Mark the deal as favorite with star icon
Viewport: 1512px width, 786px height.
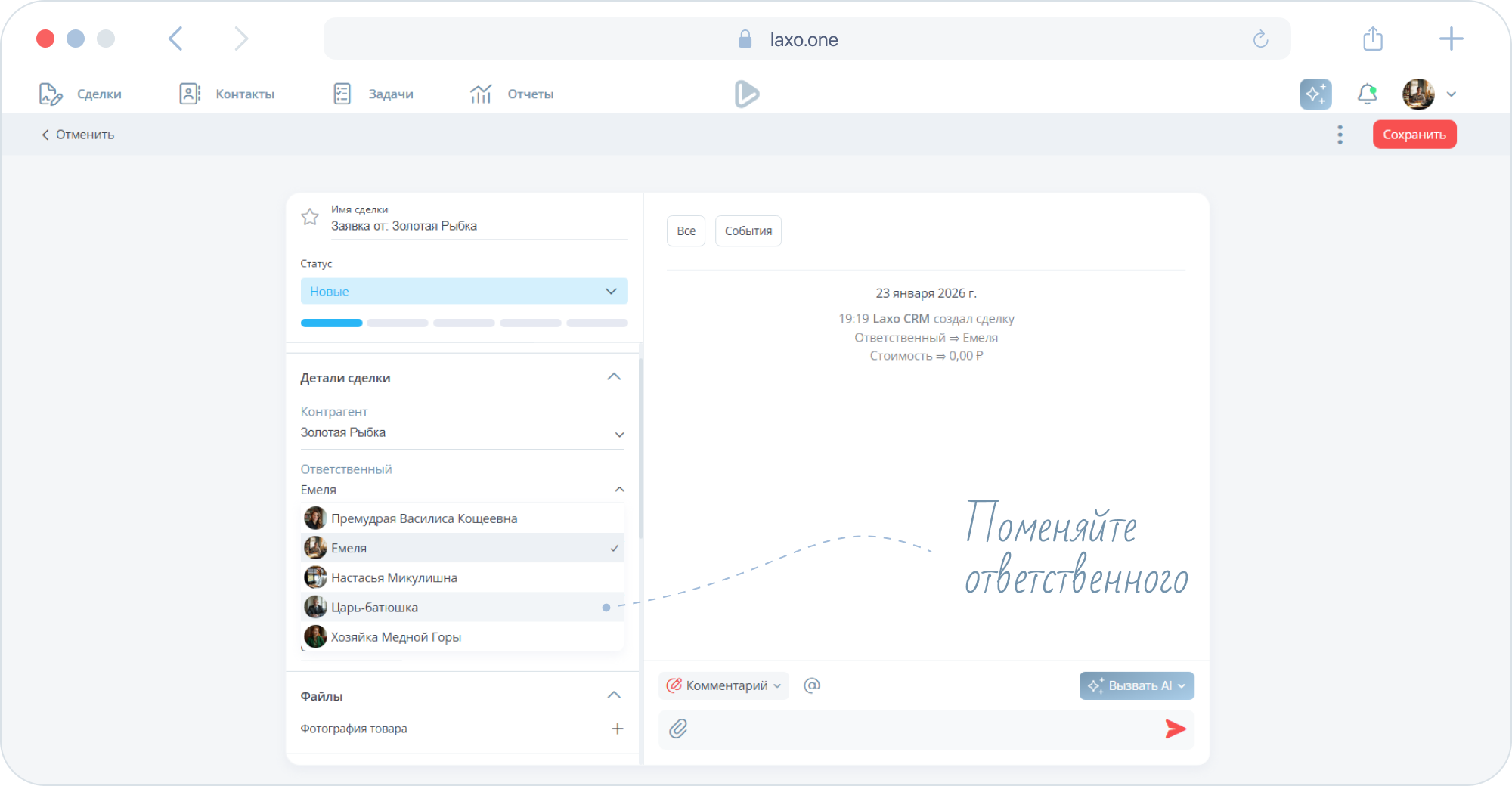(x=310, y=218)
